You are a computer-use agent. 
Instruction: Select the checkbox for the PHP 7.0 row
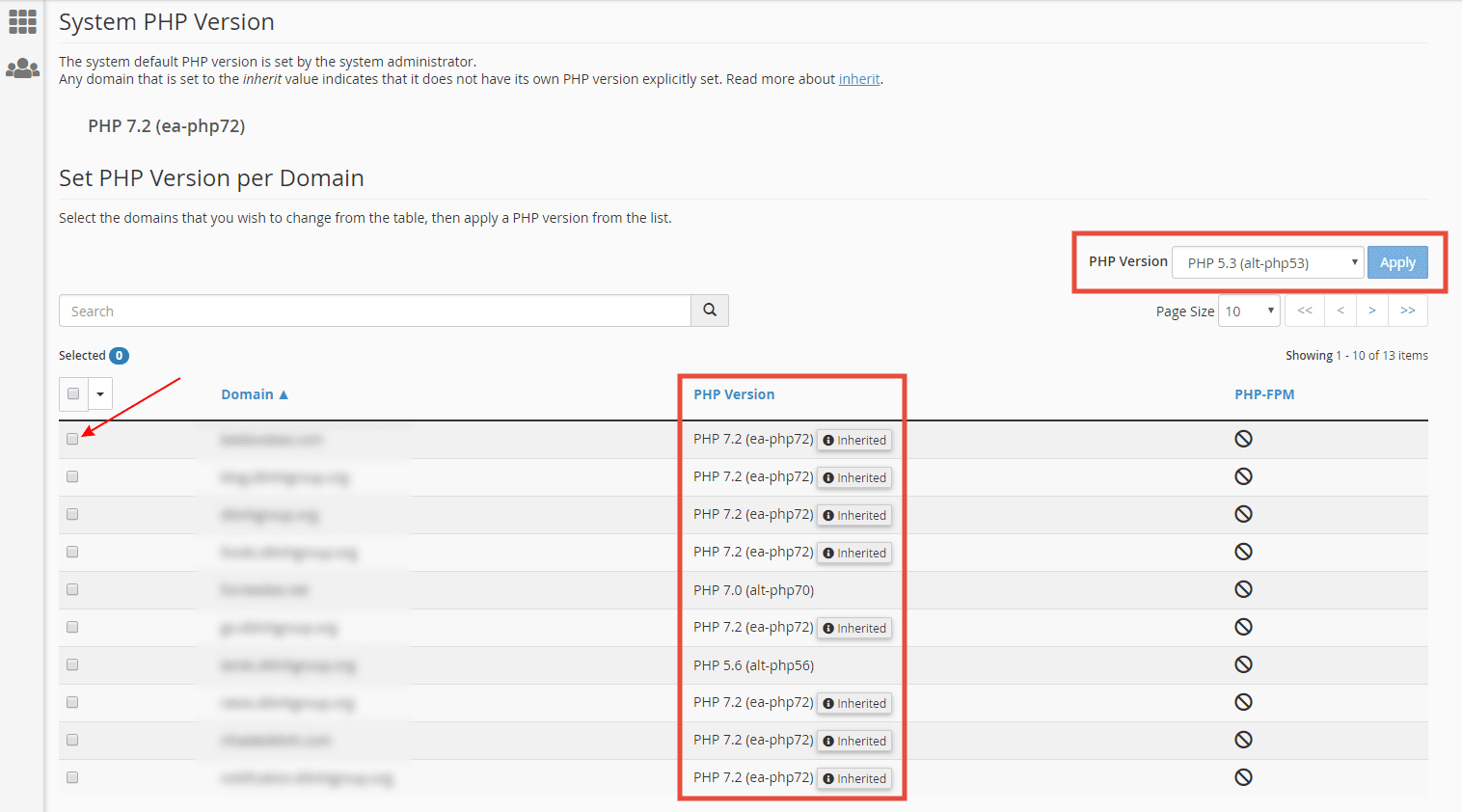point(72,589)
